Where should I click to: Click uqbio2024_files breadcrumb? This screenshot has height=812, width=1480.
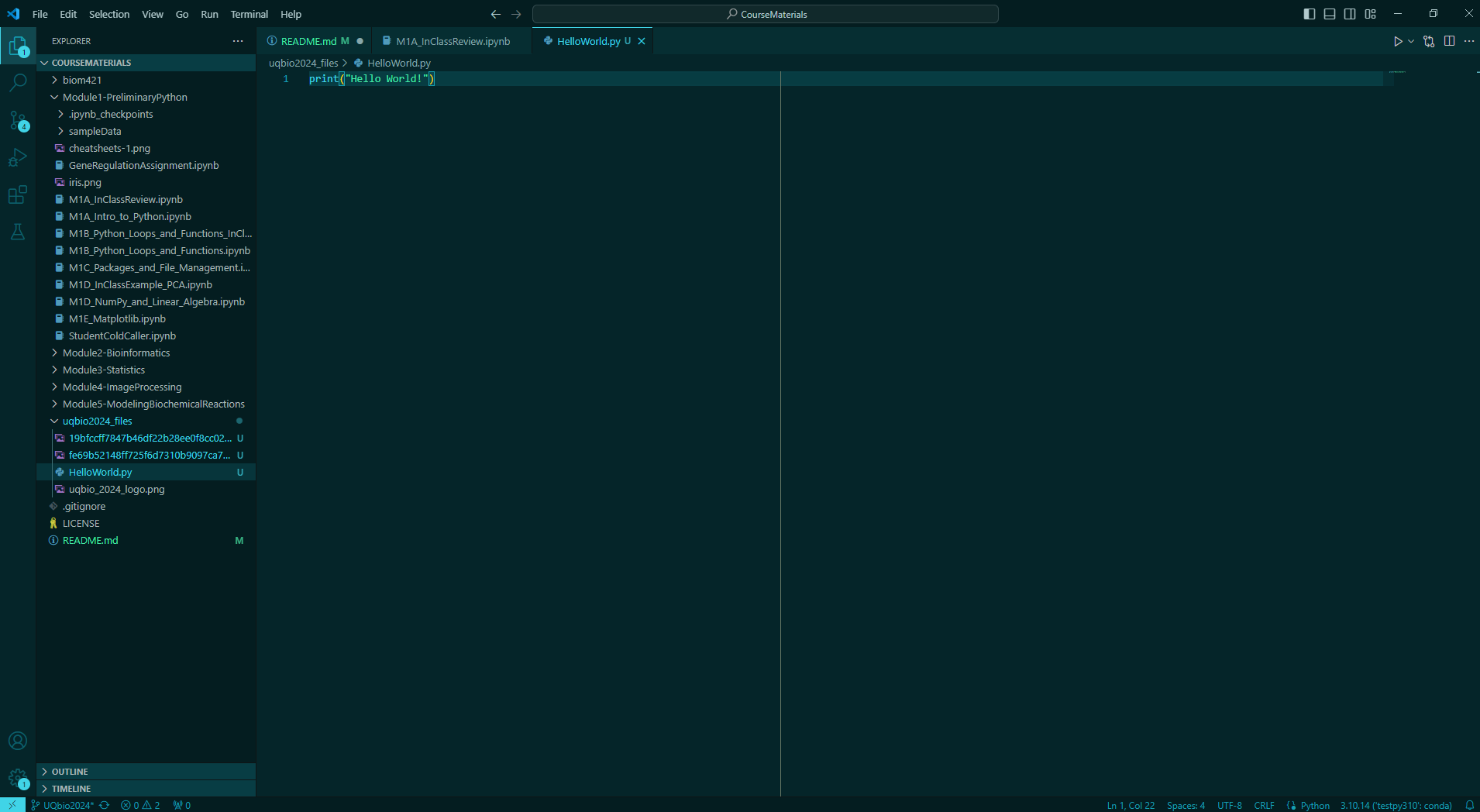pos(303,63)
